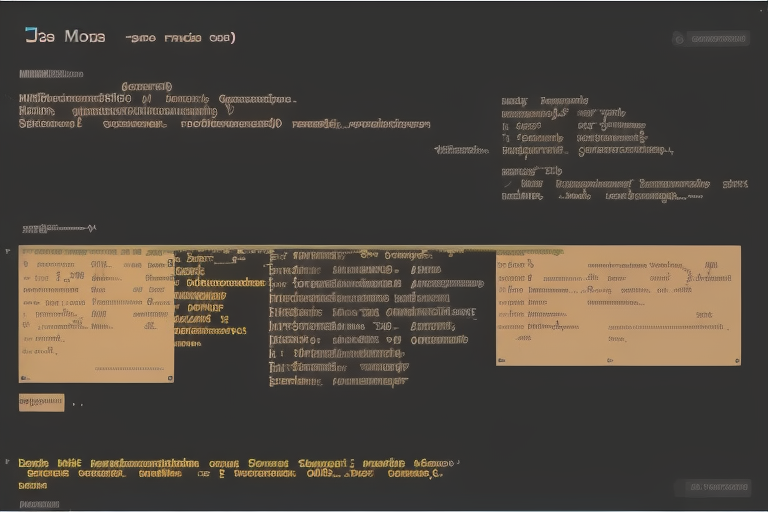Select the subtitle text next to the title
Image resolution: width=768 pixels, height=512 pixels.
tap(180, 37)
